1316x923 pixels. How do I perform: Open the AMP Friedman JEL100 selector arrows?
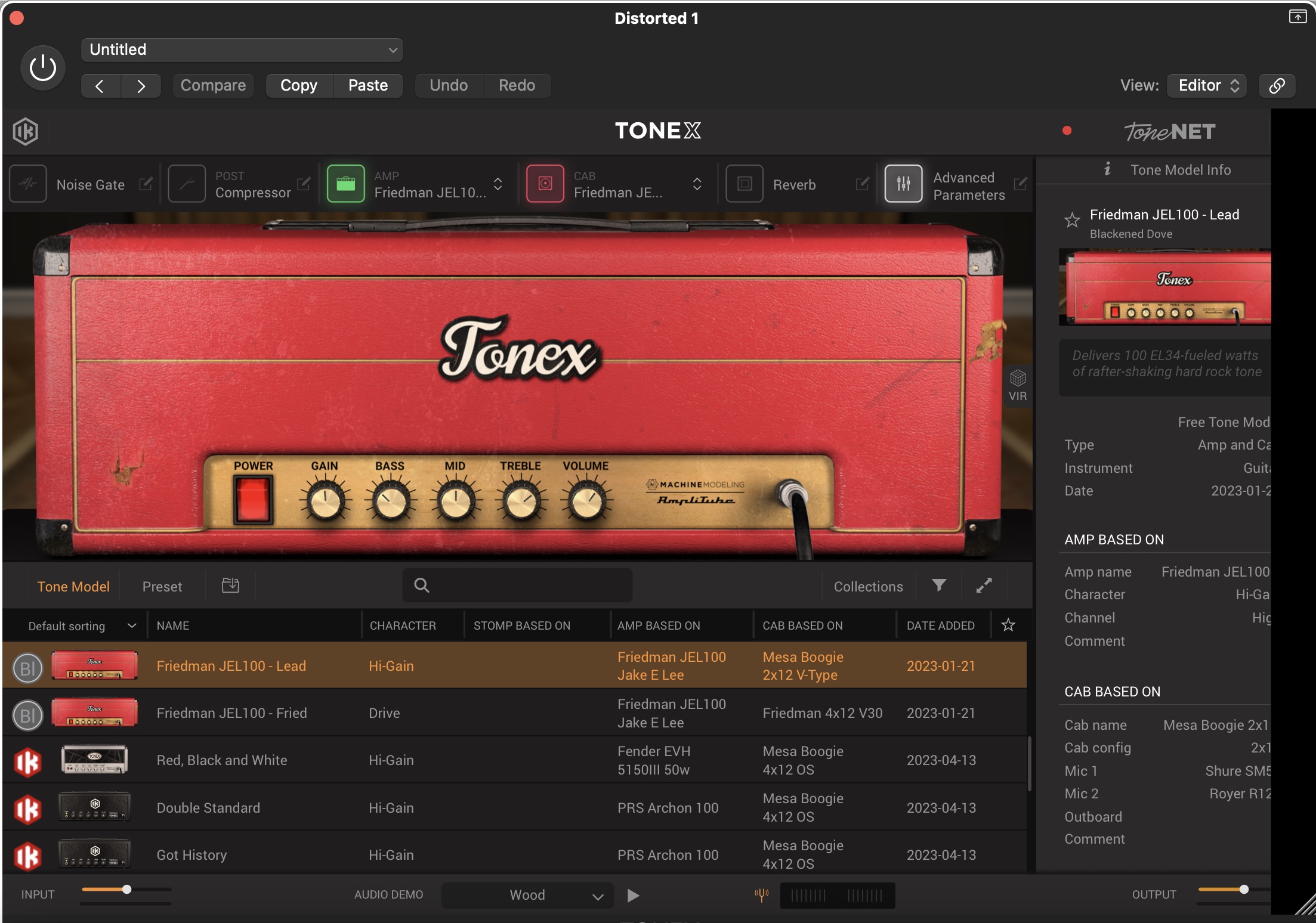click(498, 184)
